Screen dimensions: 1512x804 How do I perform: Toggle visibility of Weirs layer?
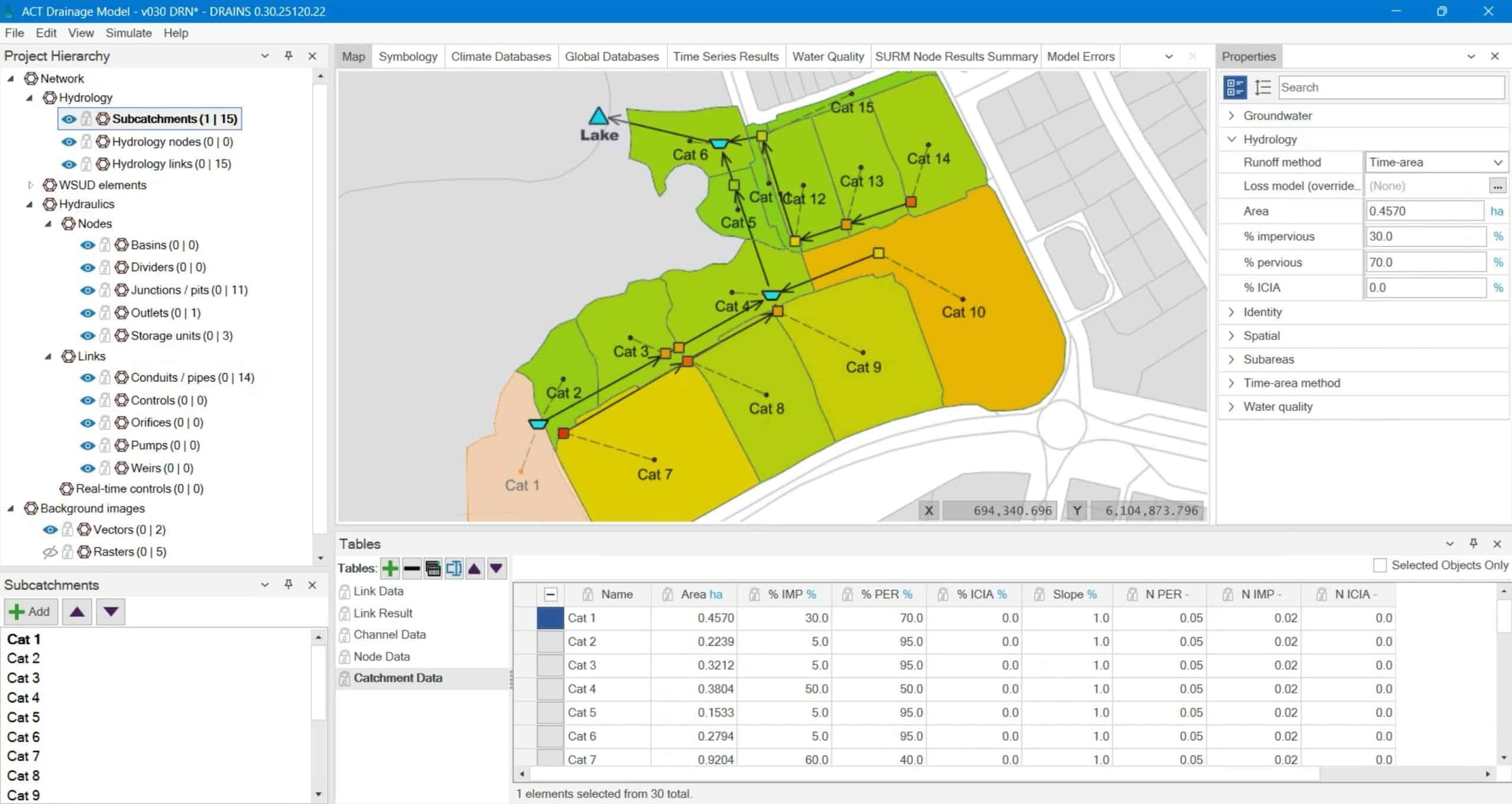click(87, 468)
